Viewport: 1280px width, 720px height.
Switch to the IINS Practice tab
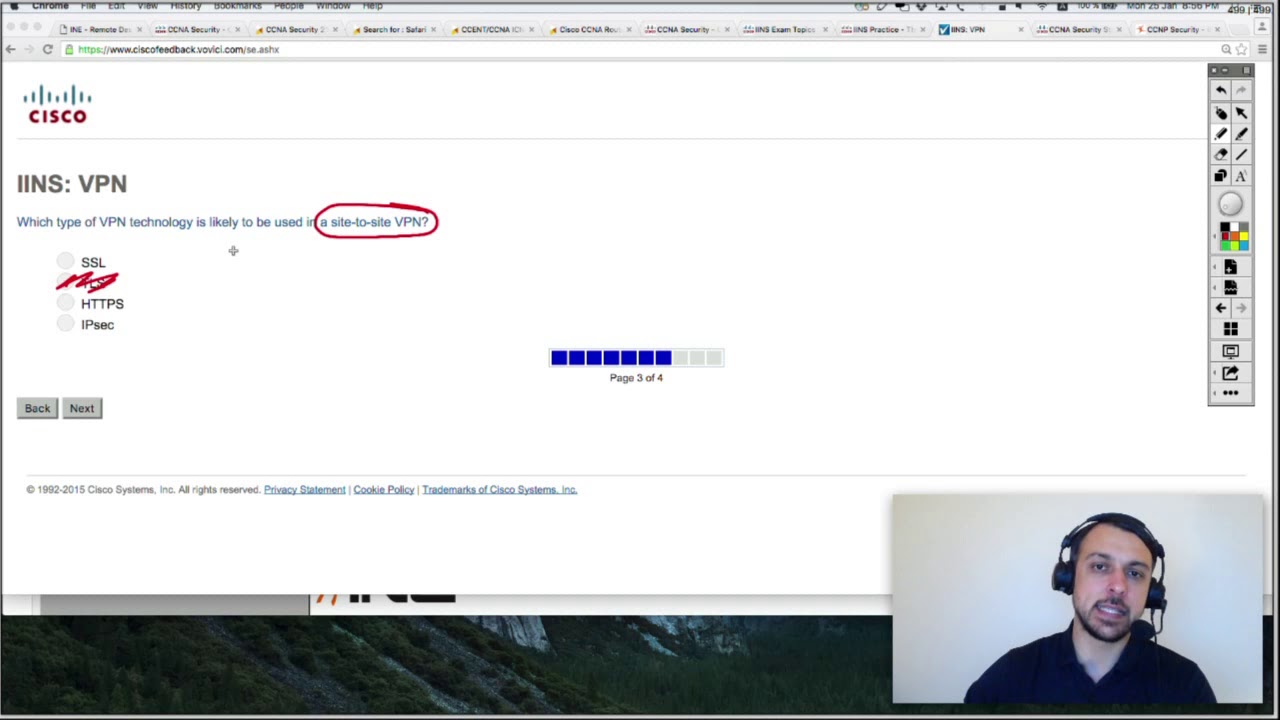[882, 29]
